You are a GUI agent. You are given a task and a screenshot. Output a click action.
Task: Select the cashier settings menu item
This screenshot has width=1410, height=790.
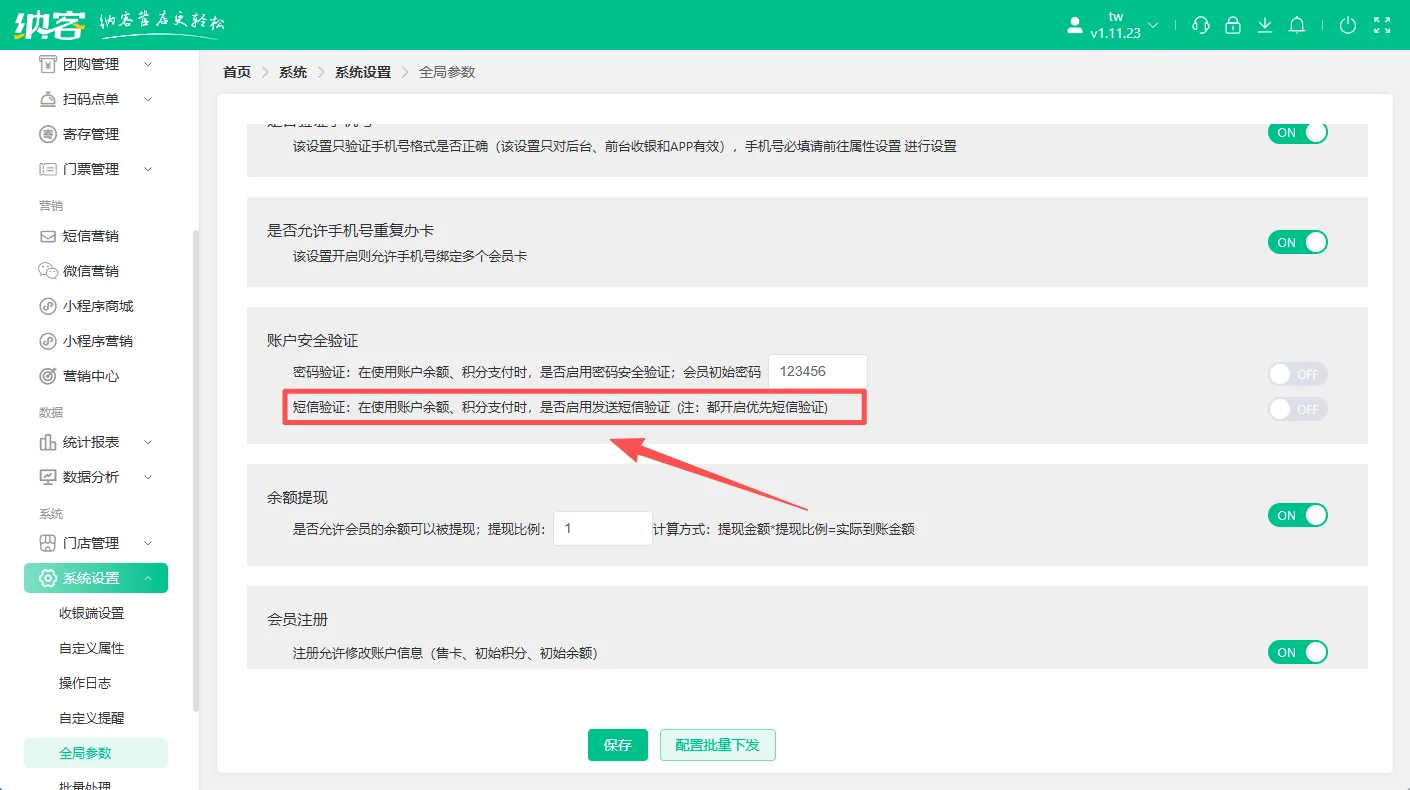tap(92, 613)
